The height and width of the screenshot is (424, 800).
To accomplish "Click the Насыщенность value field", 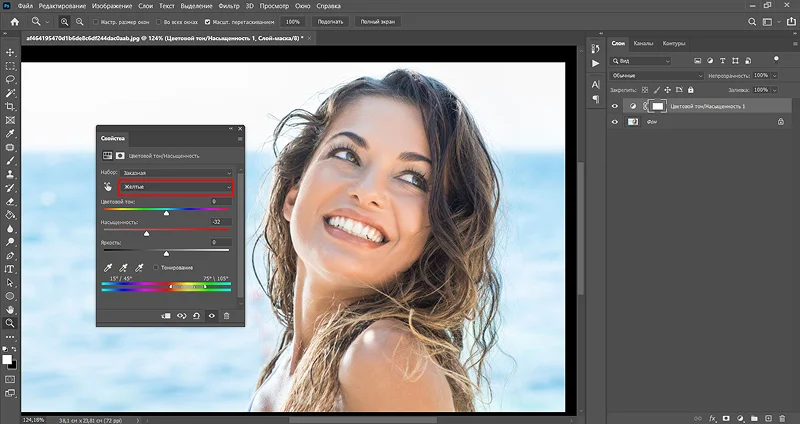I will [x=221, y=222].
